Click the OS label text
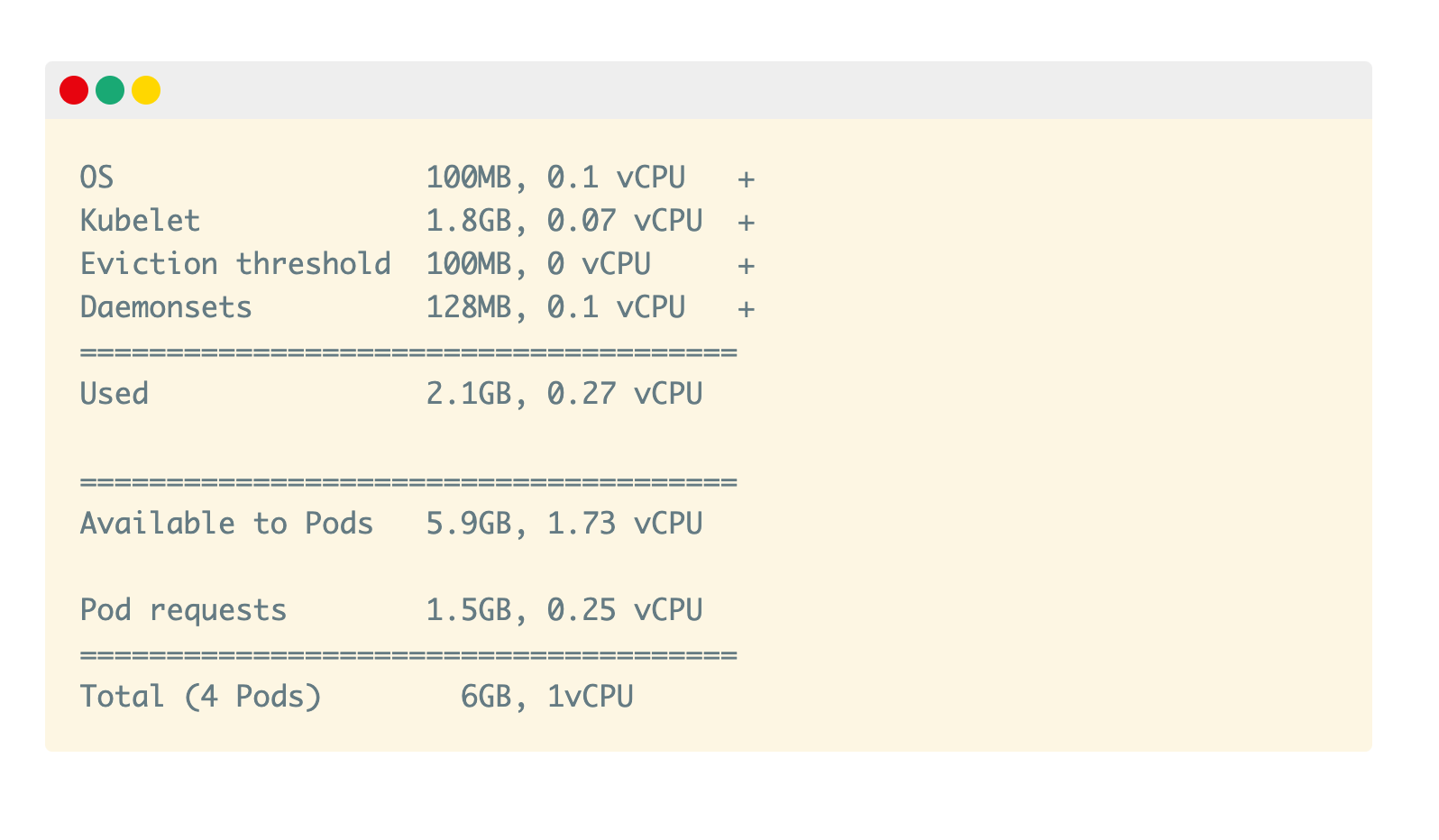Screen dimensions: 1439x840 97,178
